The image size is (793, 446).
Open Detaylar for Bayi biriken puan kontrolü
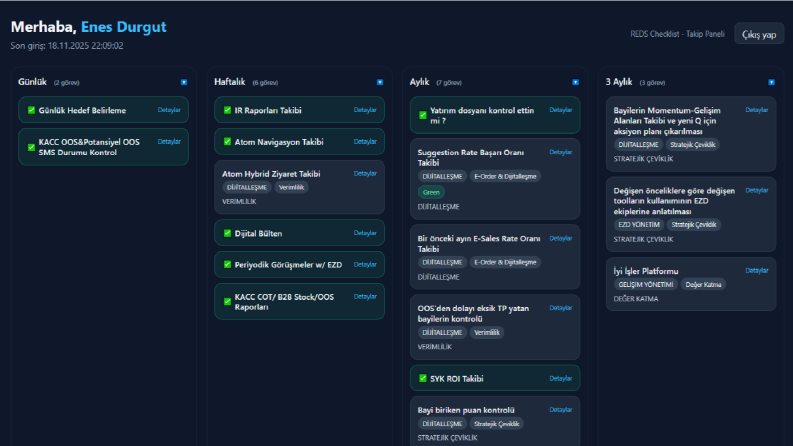tap(560, 410)
